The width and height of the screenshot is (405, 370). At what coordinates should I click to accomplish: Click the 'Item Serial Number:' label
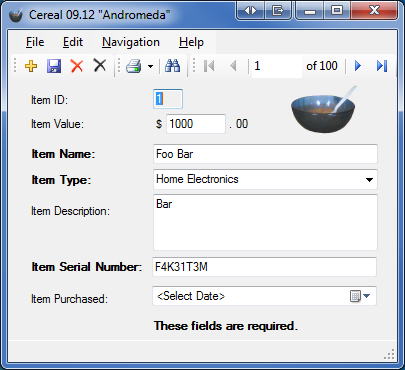click(x=87, y=267)
